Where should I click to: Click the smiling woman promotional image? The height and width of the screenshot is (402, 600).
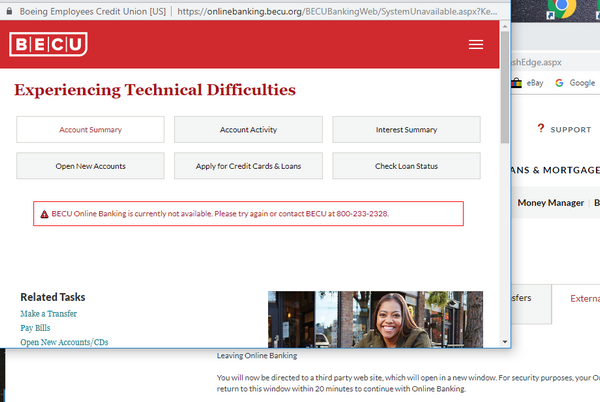pos(375,319)
